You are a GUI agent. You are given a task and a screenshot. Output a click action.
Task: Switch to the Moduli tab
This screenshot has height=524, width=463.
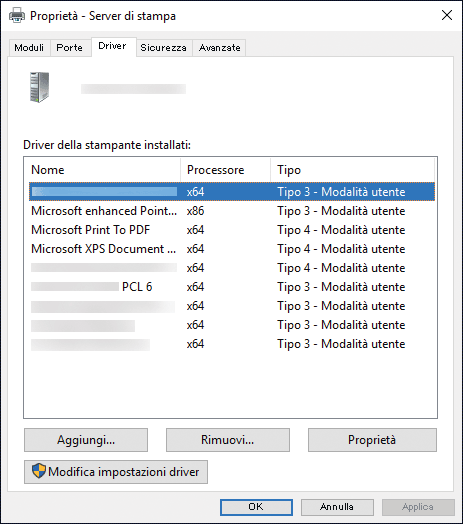[x=29, y=48]
